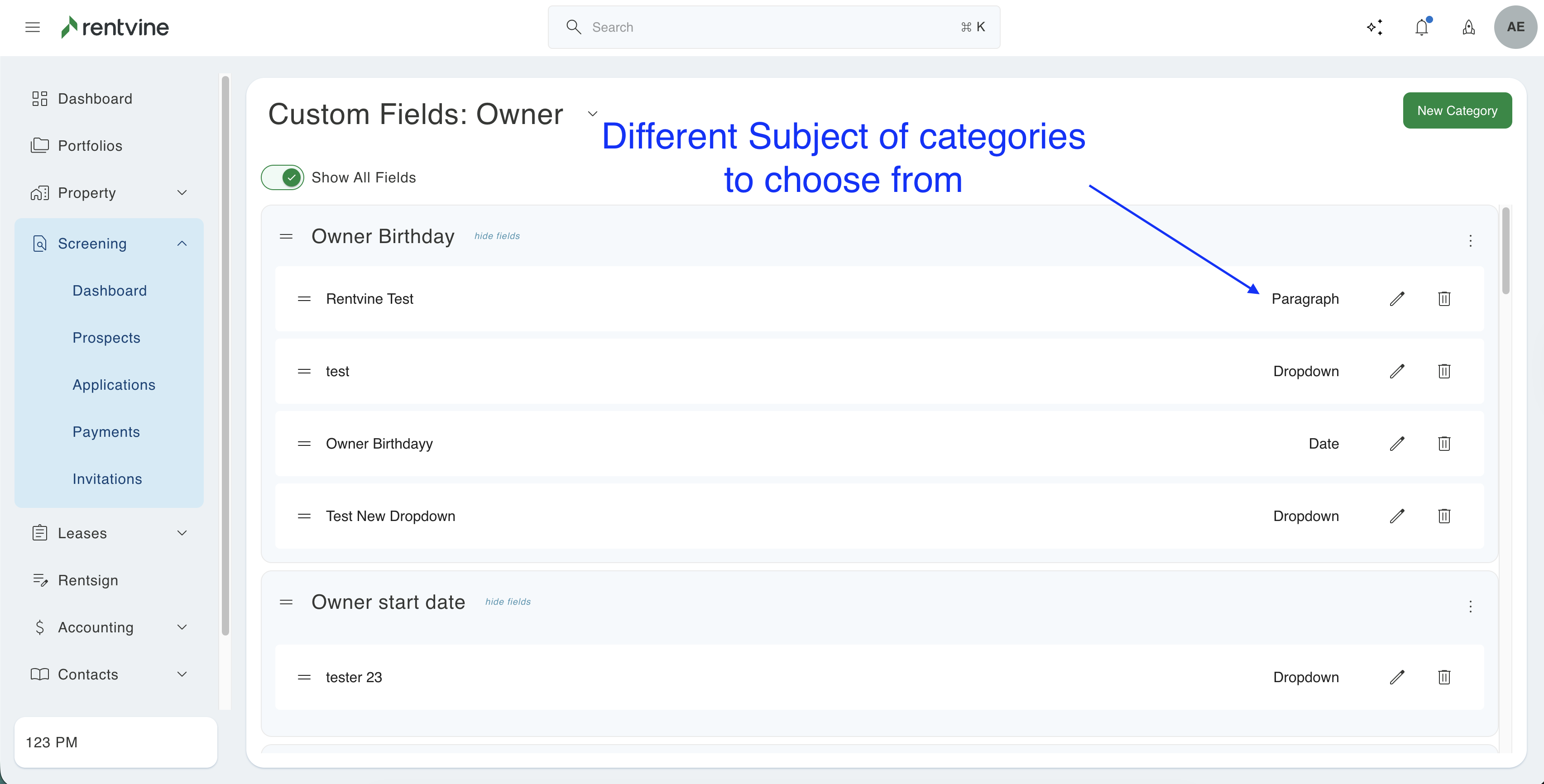Delete the Test New Dropdown field
This screenshot has height=784, width=1544.
pyautogui.click(x=1444, y=516)
